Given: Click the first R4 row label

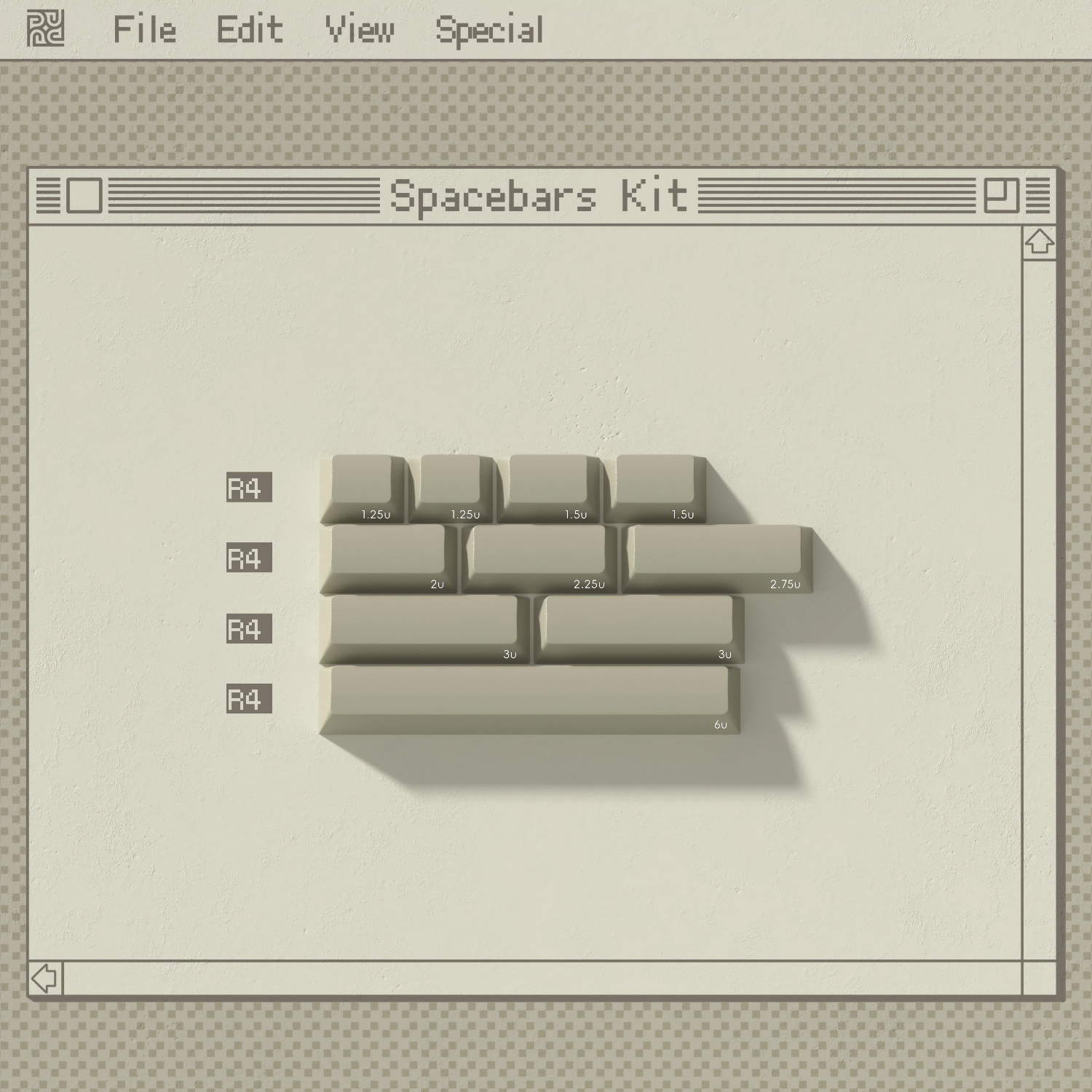Looking at the screenshot, I should point(249,487).
